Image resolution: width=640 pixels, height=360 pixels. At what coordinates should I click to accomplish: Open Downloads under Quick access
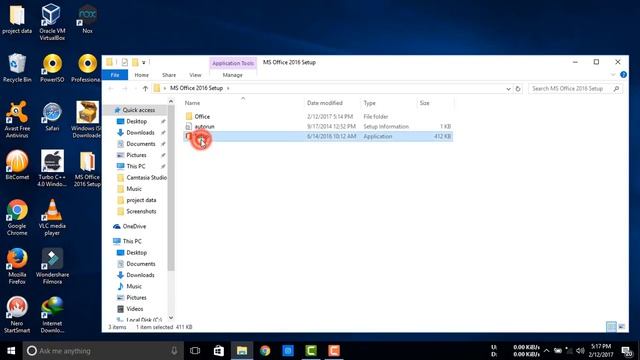(140, 133)
